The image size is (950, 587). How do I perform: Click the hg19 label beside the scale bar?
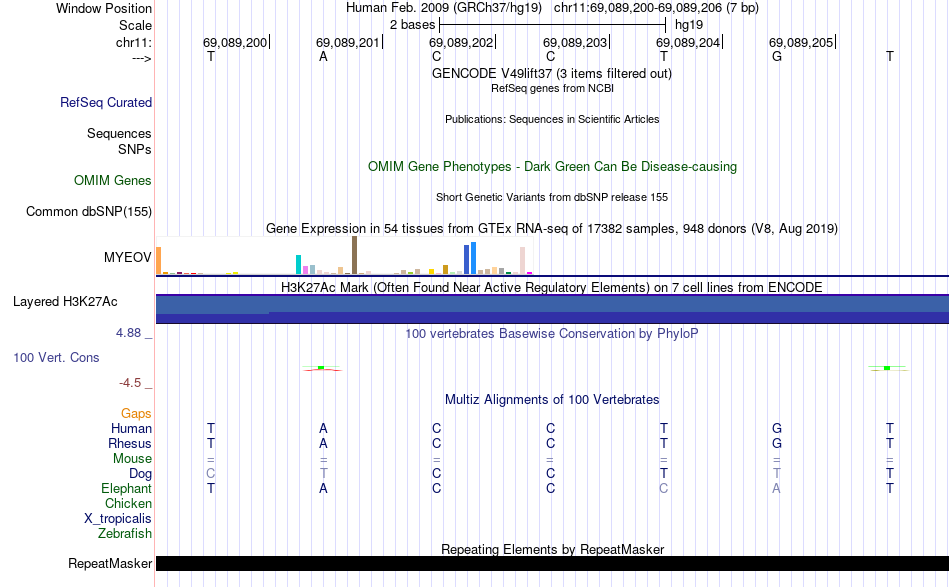point(689,25)
